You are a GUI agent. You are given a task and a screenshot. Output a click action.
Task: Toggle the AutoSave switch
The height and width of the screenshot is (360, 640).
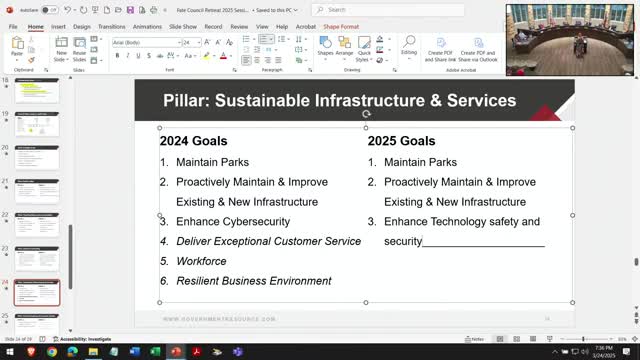(x=49, y=10)
